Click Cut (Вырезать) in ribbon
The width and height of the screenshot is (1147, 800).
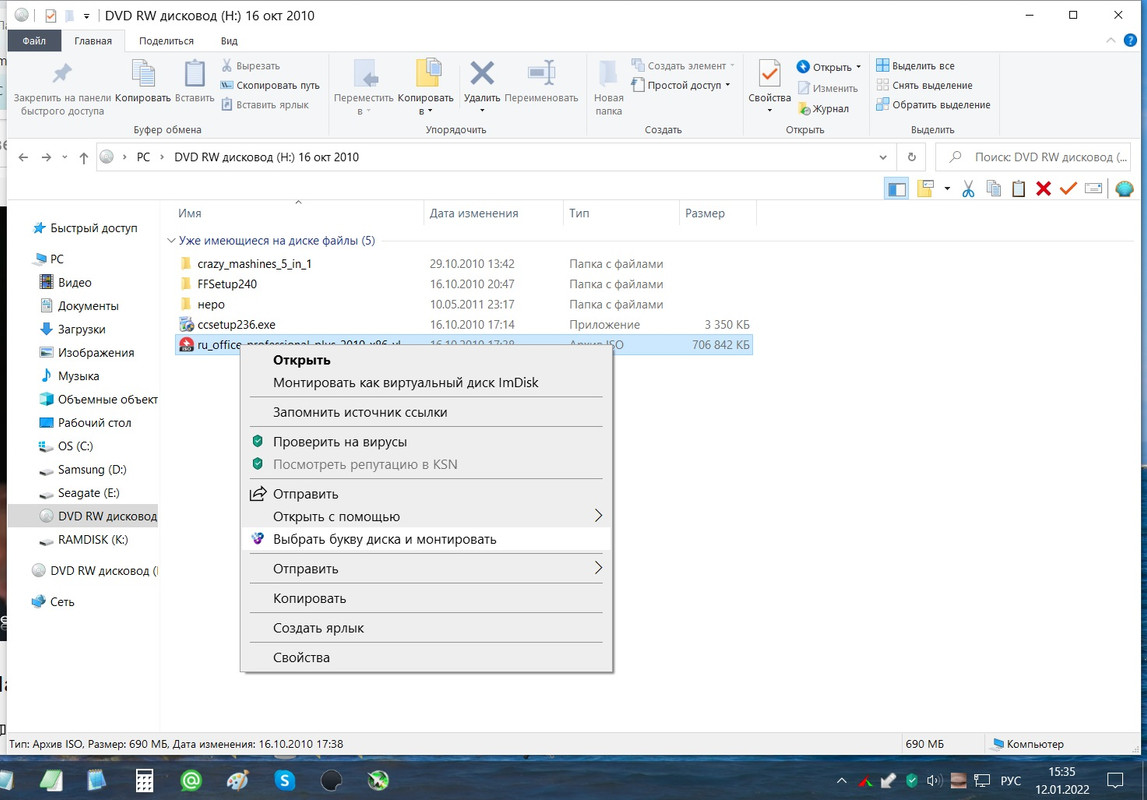click(x=251, y=66)
